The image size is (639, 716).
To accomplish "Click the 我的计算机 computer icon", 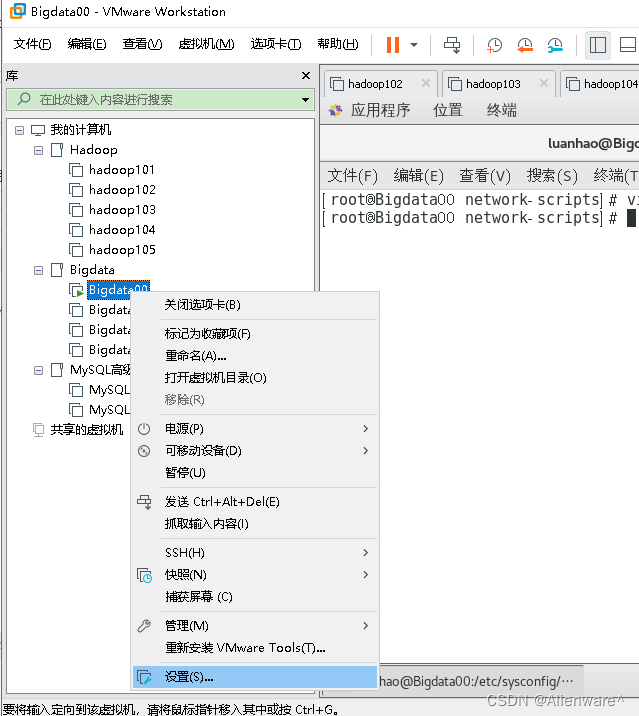I will (38, 130).
